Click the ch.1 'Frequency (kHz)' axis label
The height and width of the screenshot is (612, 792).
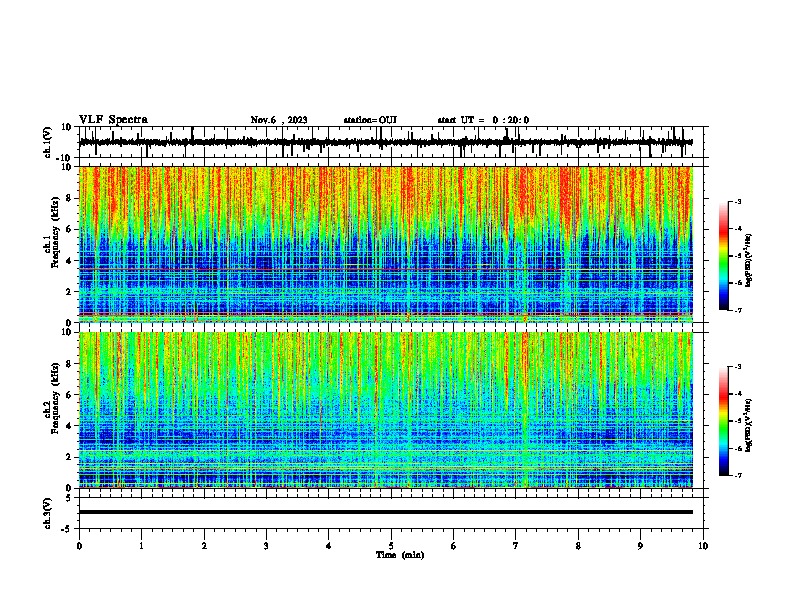55,232
